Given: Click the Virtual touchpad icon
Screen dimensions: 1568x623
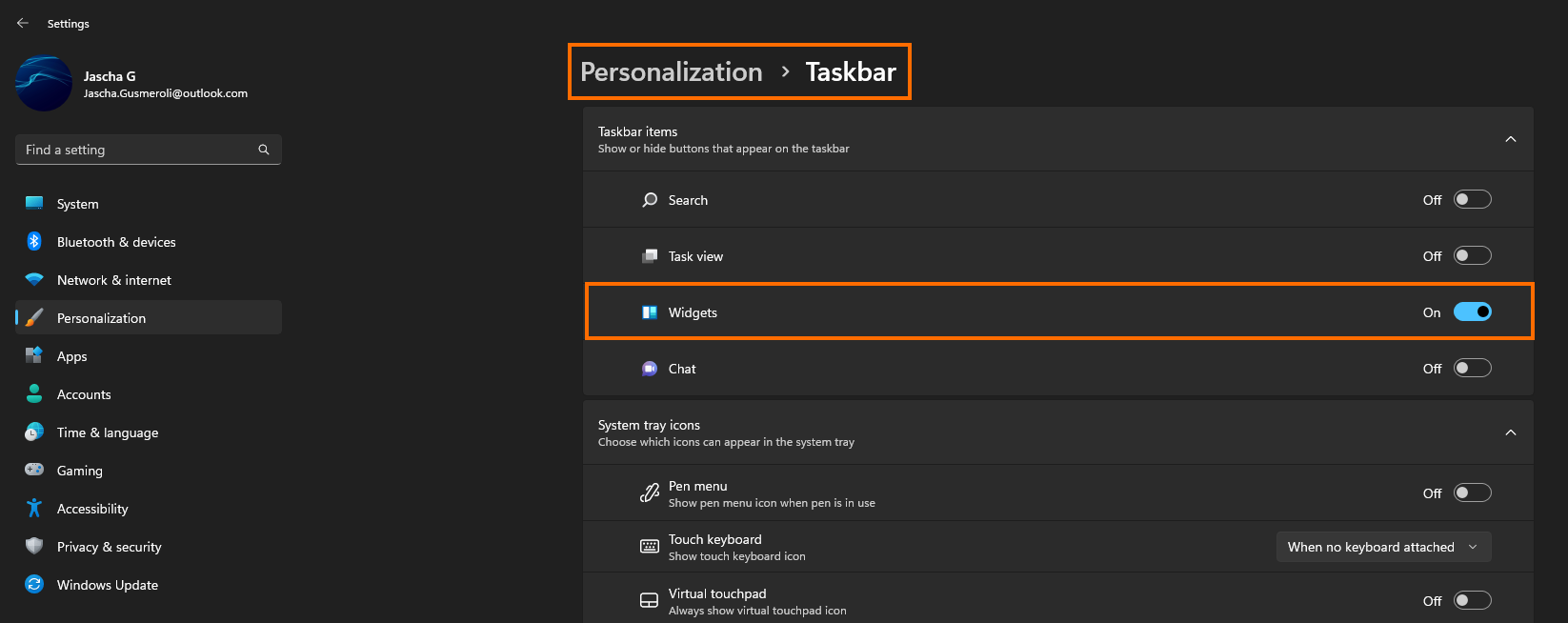Looking at the screenshot, I should [650, 600].
